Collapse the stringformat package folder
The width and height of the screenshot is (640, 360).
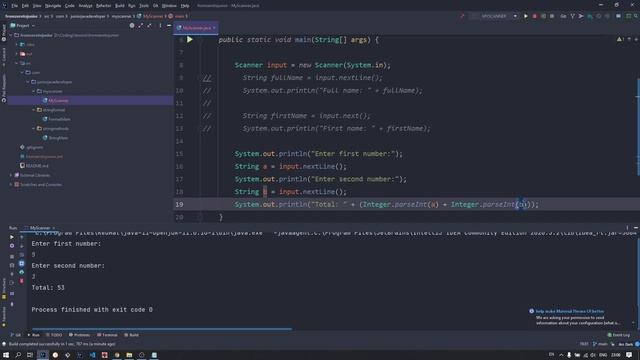34,110
